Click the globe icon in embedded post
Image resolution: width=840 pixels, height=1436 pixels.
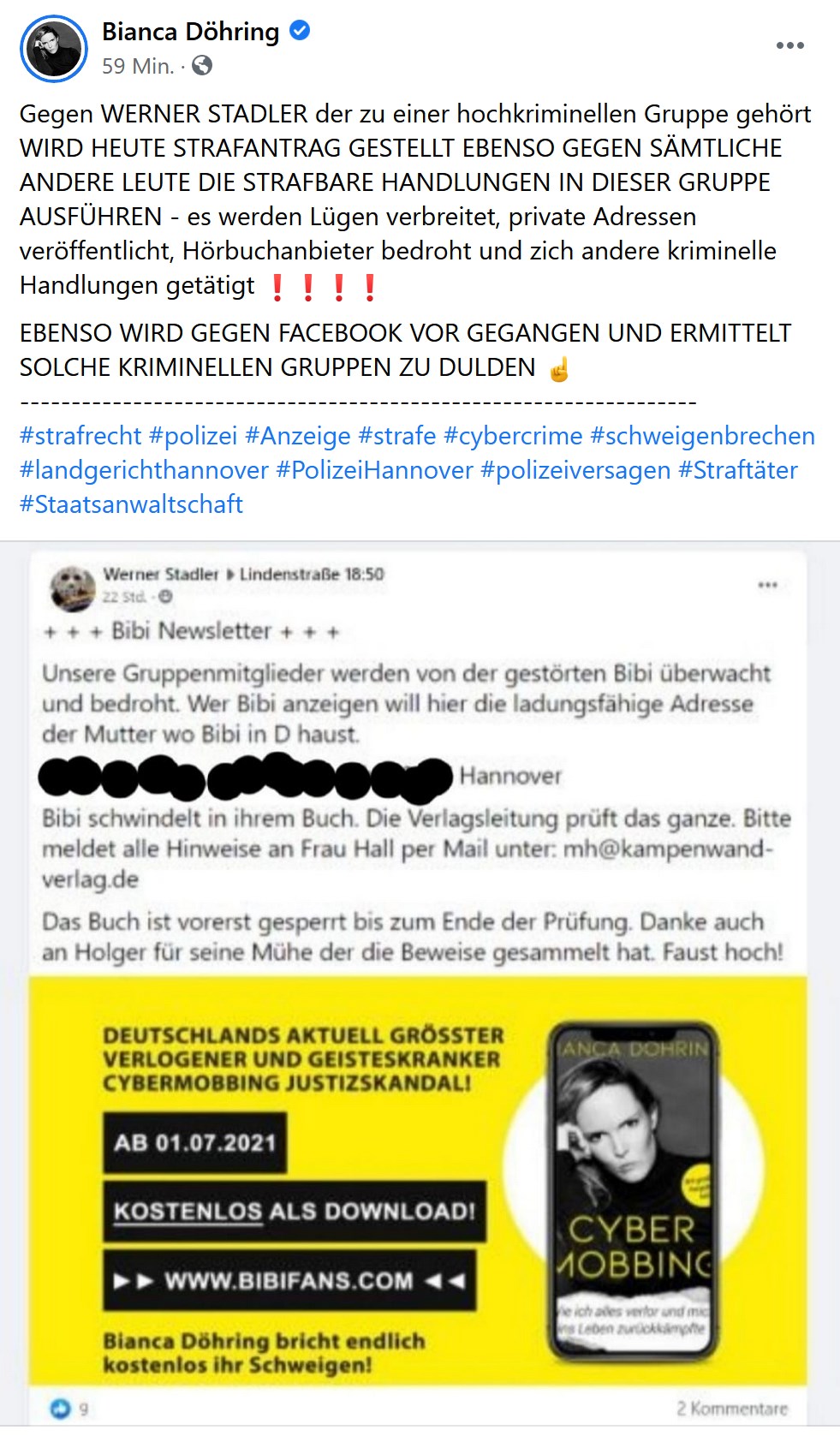pyautogui.click(x=165, y=597)
